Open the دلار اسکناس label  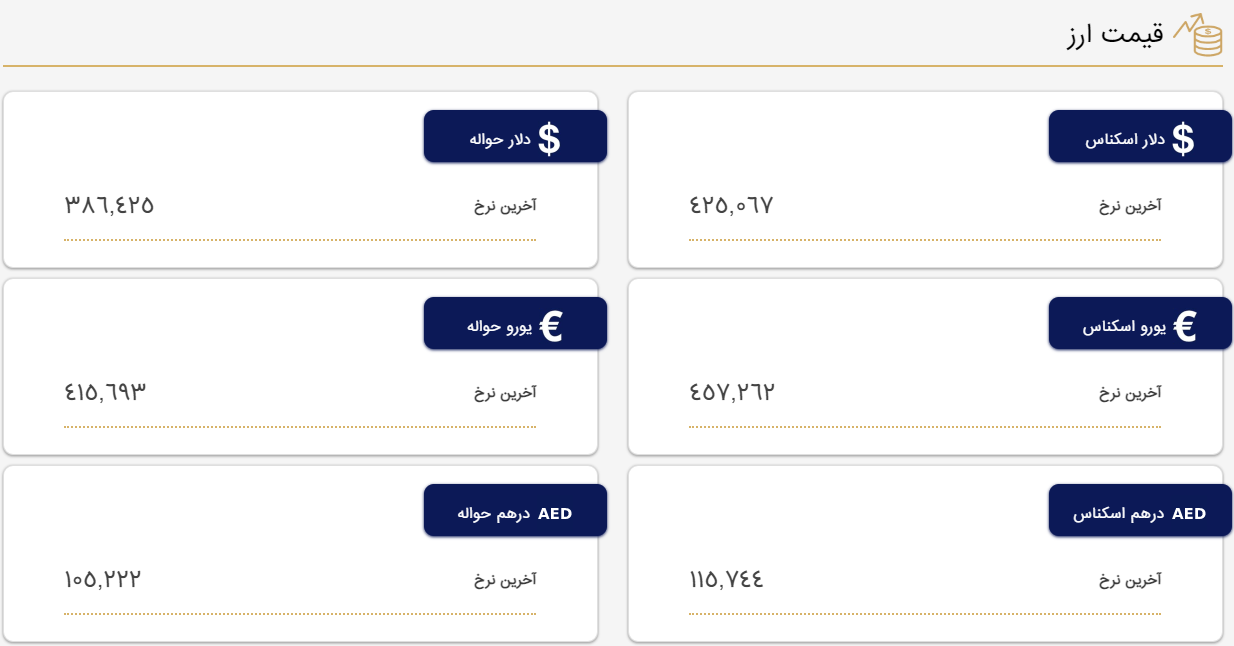point(1125,139)
